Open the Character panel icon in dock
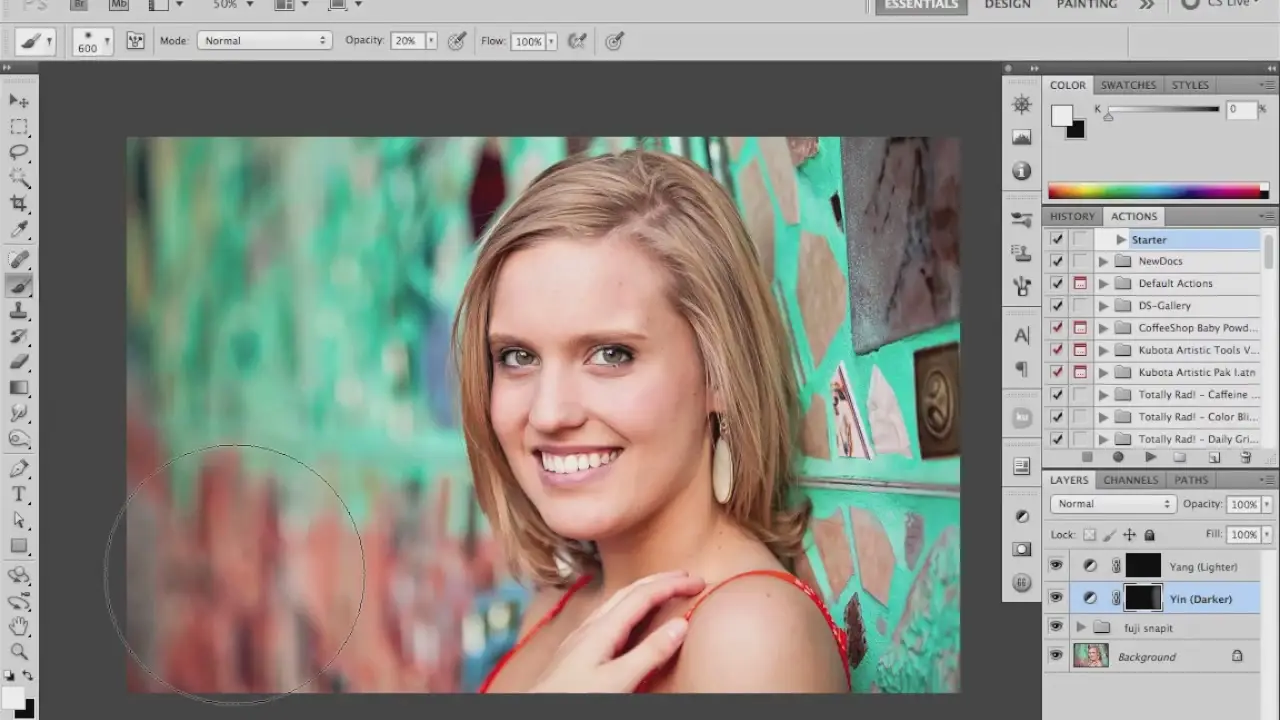 [x=1022, y=335]
